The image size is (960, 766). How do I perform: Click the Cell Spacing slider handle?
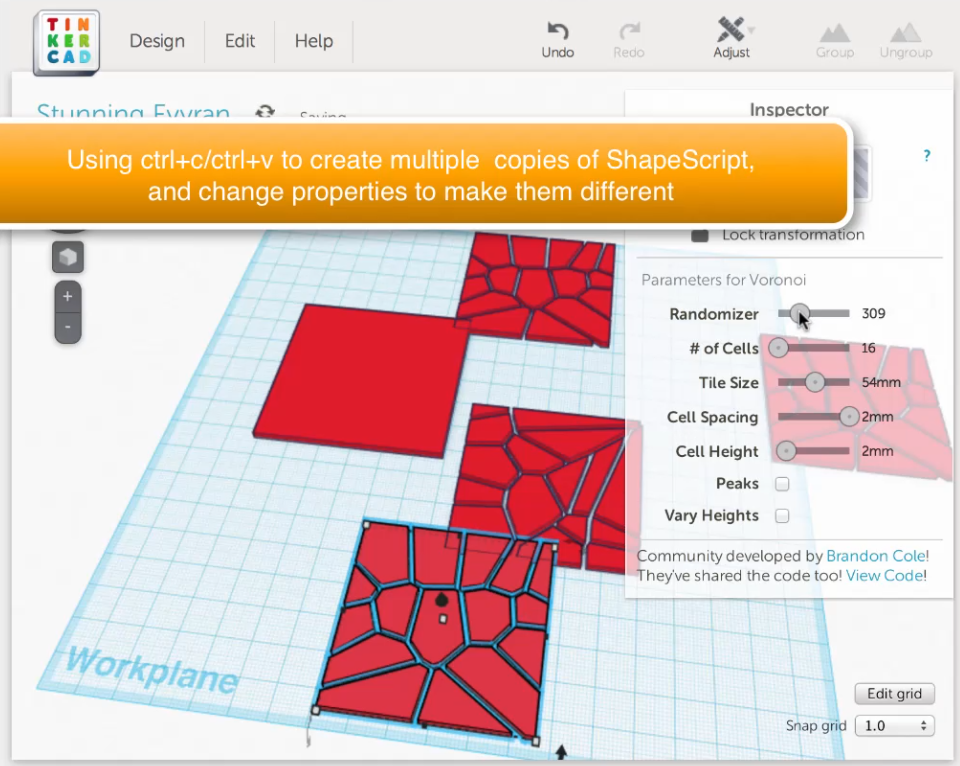849,416
